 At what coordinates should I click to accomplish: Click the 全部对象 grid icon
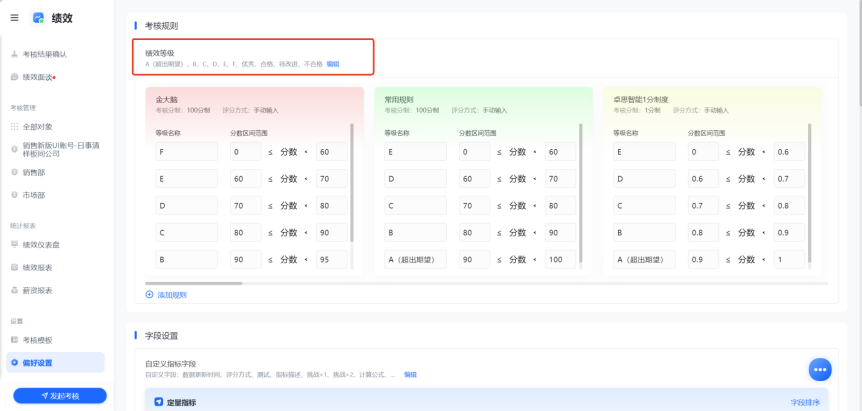coord(15,126)
